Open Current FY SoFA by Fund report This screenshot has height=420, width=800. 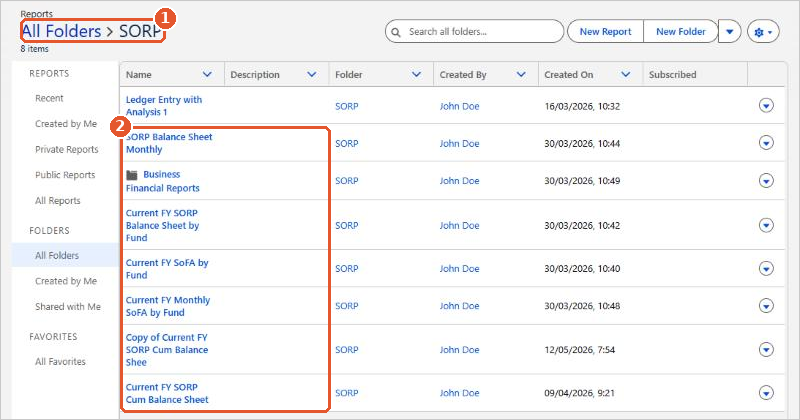167,268
